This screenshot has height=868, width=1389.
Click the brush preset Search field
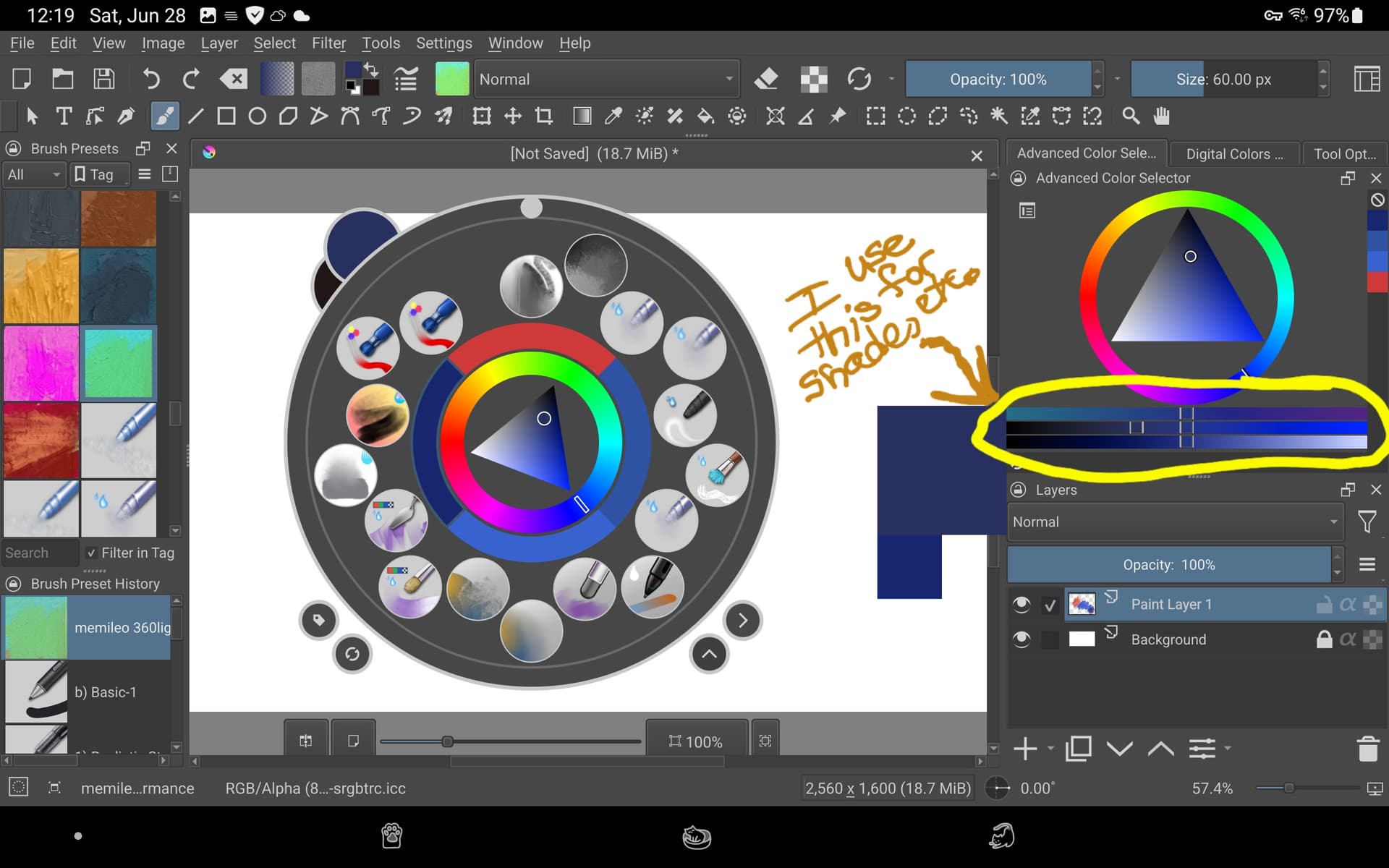40,553
